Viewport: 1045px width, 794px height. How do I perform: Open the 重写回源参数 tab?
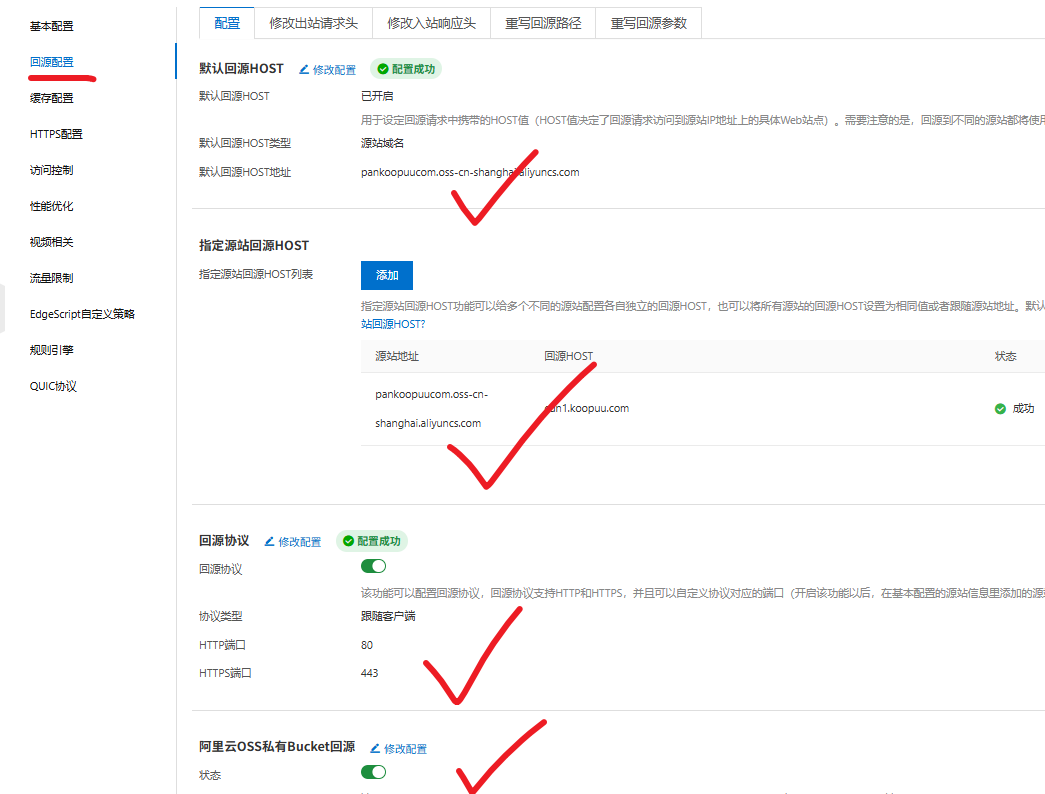pyautogui.click(x=646, y=21)
